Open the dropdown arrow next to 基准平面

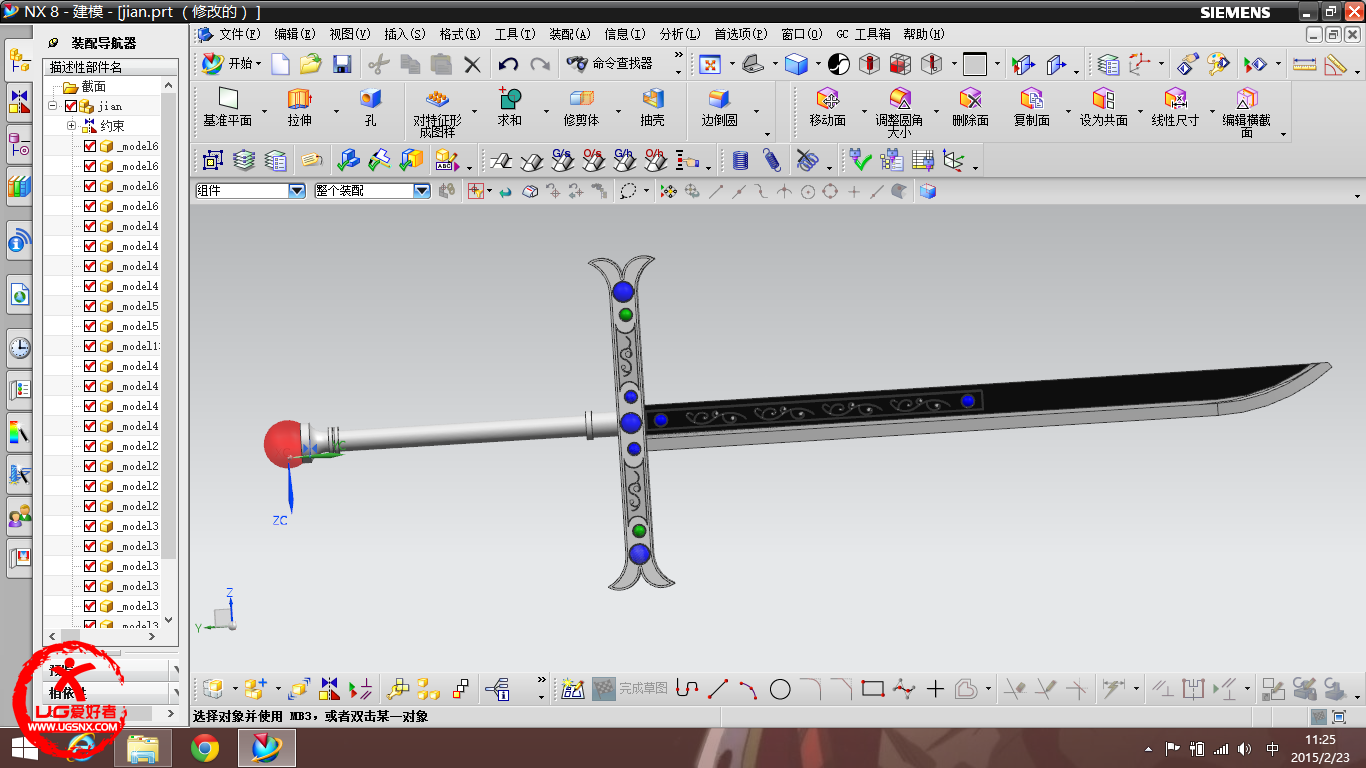265,111
